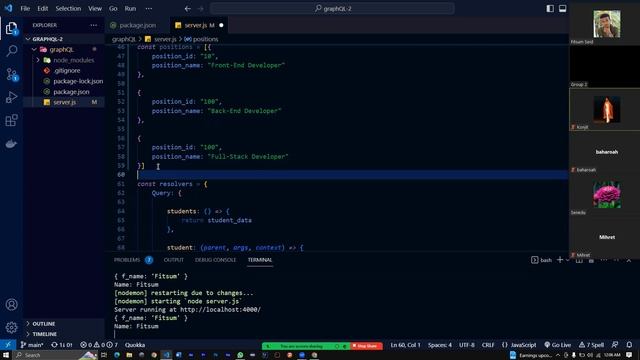Expand the OUTLINE section
The width and height of the screenshot is (640, 360).
(44, 324)
